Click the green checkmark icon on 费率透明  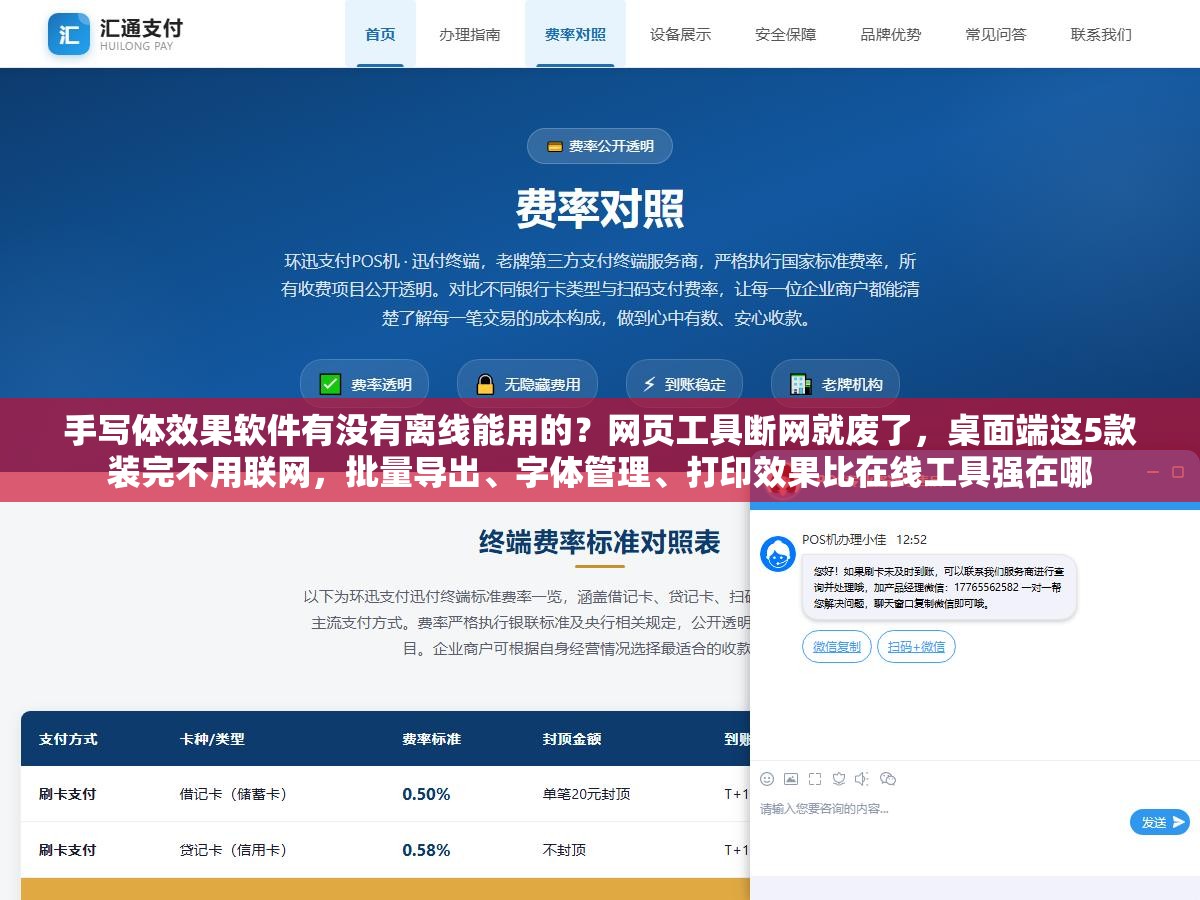(330, 384)
